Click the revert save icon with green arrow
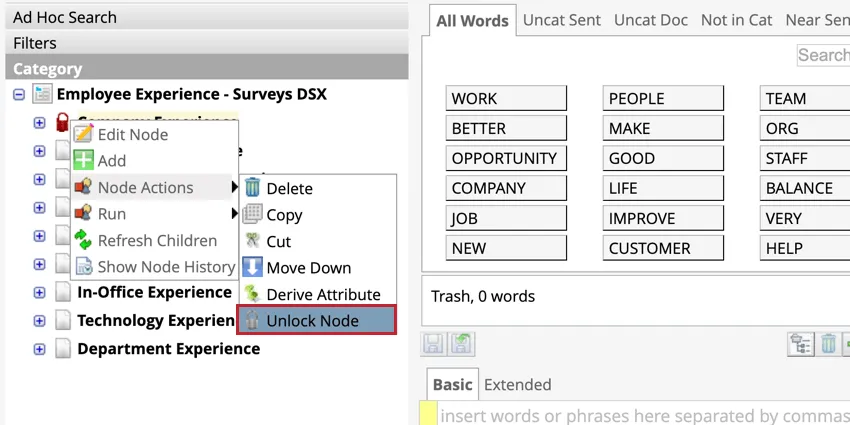Screen dimensions: 850x425 (x=460, y=344)
